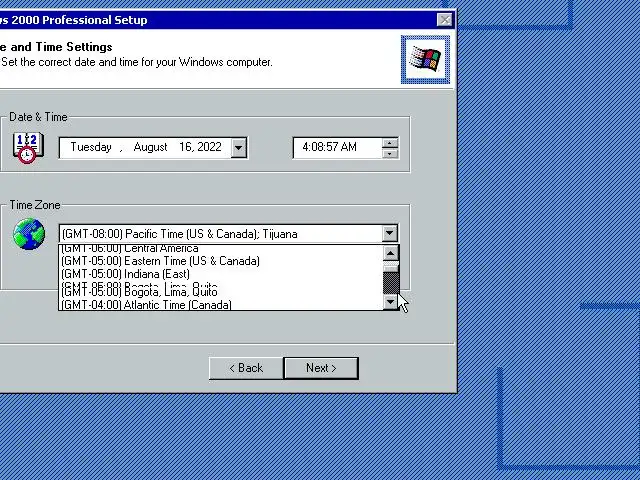Pick Atlantic Time (Canada) entry
Screen dimensions: 640x480
pyautogui.click(x=221, y=304)
